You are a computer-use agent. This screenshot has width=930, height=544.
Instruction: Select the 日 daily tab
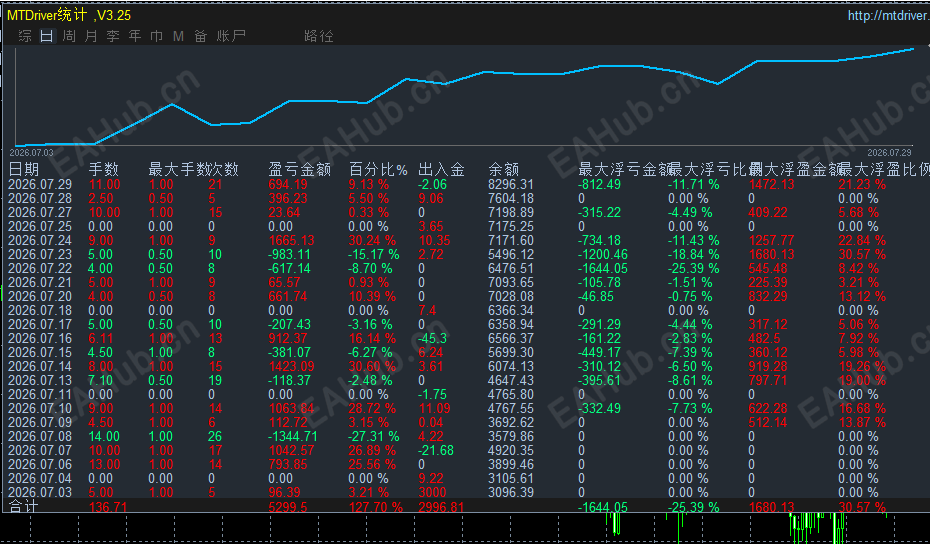47,36
